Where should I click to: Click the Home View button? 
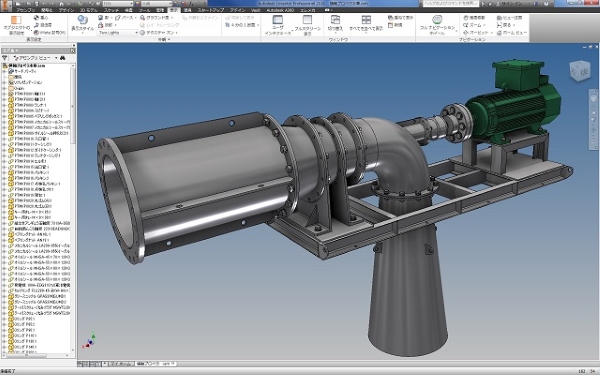tap(512, 33)
